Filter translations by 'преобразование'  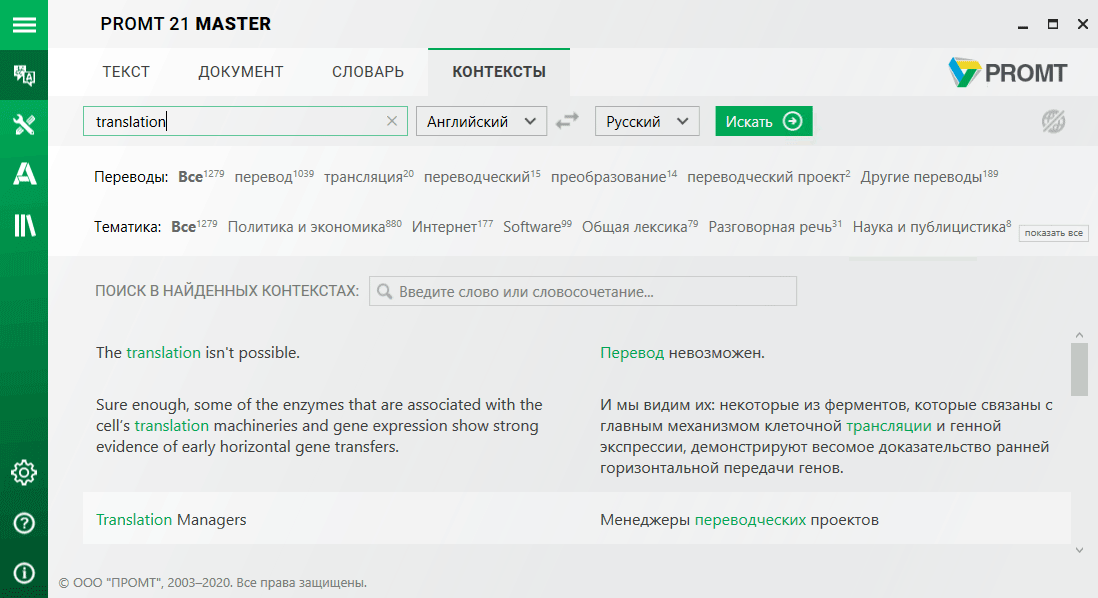(x=613, y=176)
